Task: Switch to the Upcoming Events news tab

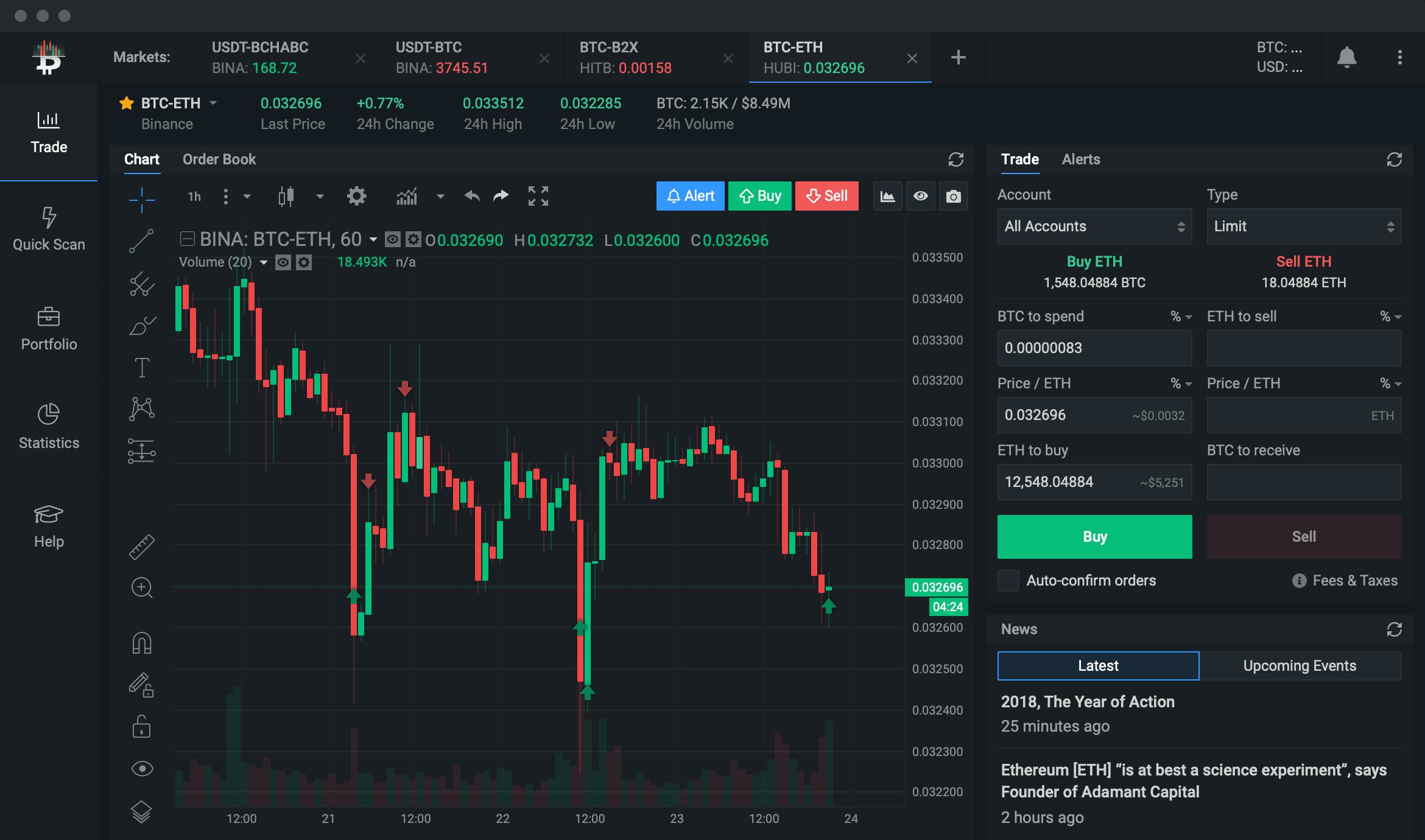Action: tap(1300, 666)
